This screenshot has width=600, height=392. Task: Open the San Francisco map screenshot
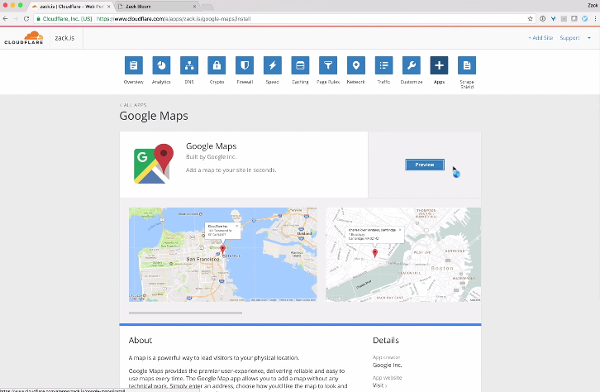point(223,255)
